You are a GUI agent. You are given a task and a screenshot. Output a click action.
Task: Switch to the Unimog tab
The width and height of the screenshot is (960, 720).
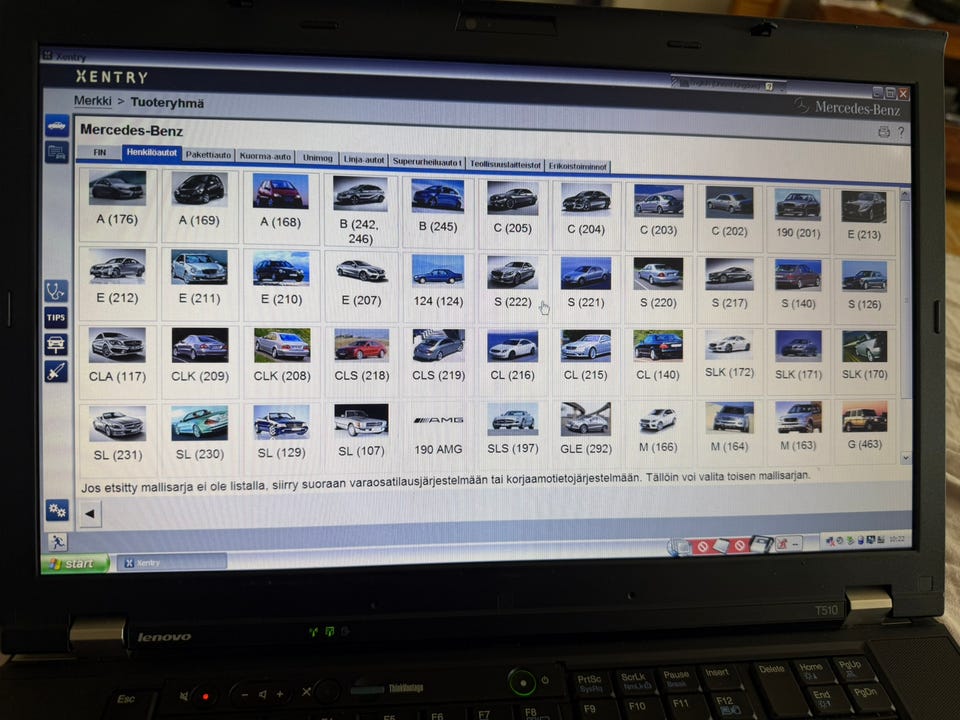point(317,158)
